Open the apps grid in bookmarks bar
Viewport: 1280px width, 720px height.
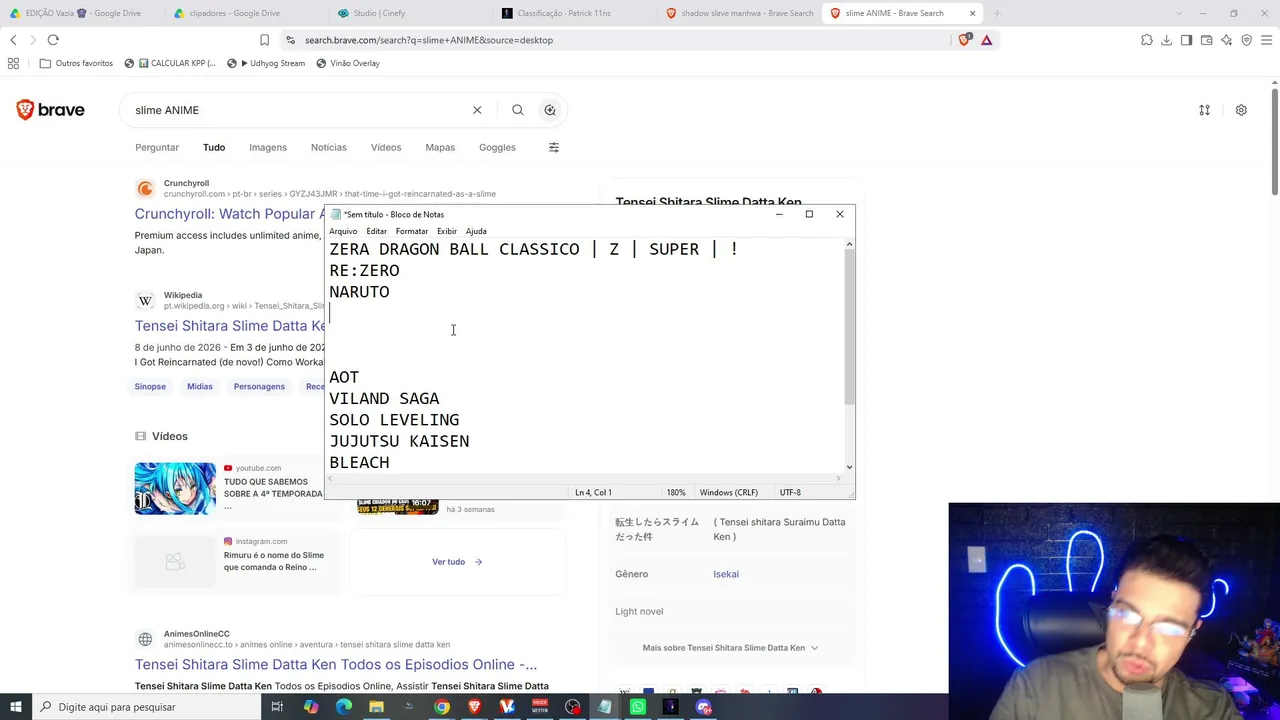point(13,63)
